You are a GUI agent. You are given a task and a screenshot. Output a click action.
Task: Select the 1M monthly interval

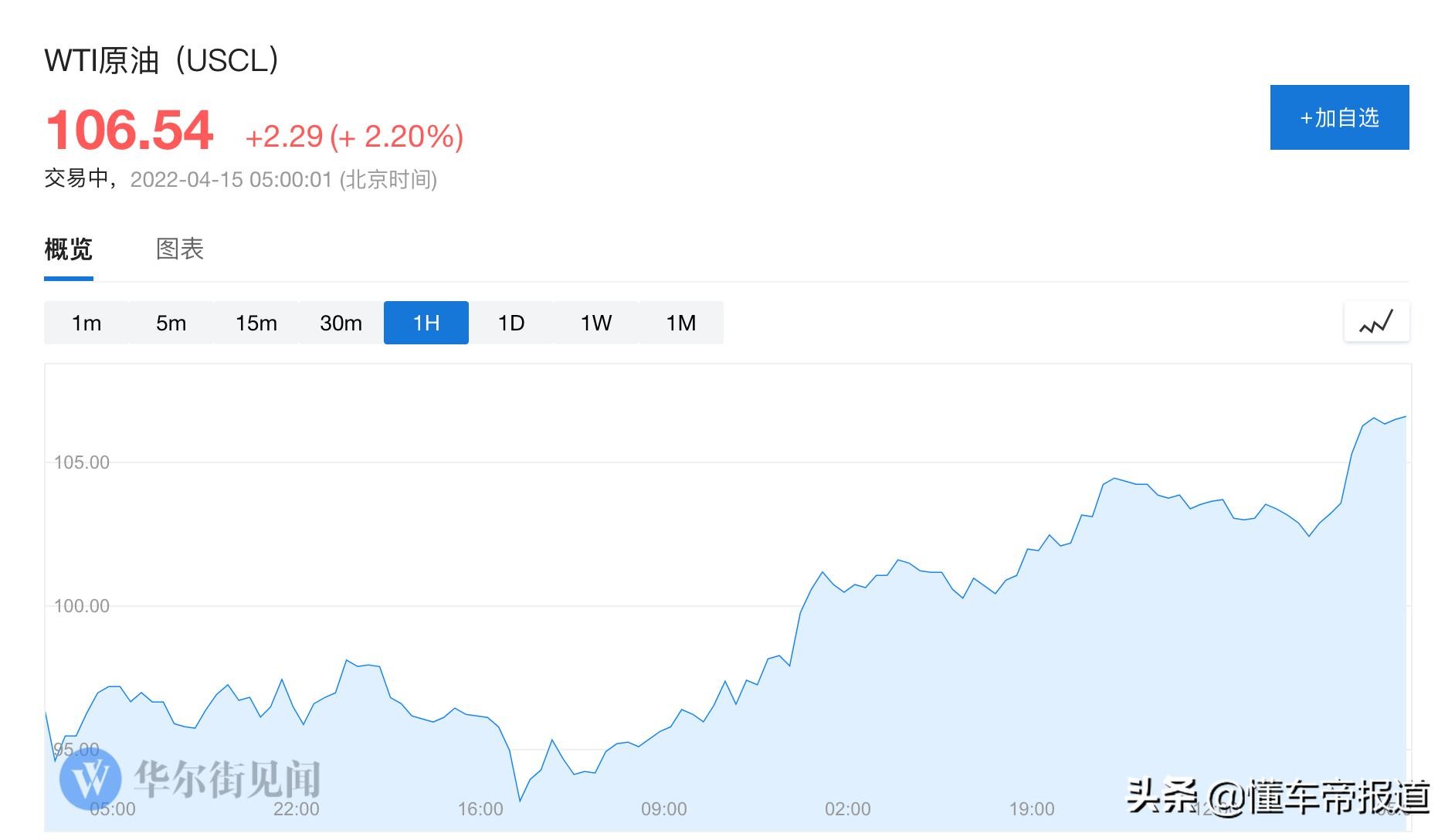click(681, 323)
